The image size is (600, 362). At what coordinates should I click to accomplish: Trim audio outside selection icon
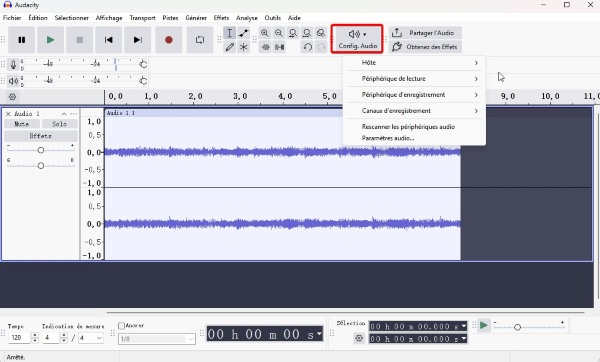click(265, 47)
